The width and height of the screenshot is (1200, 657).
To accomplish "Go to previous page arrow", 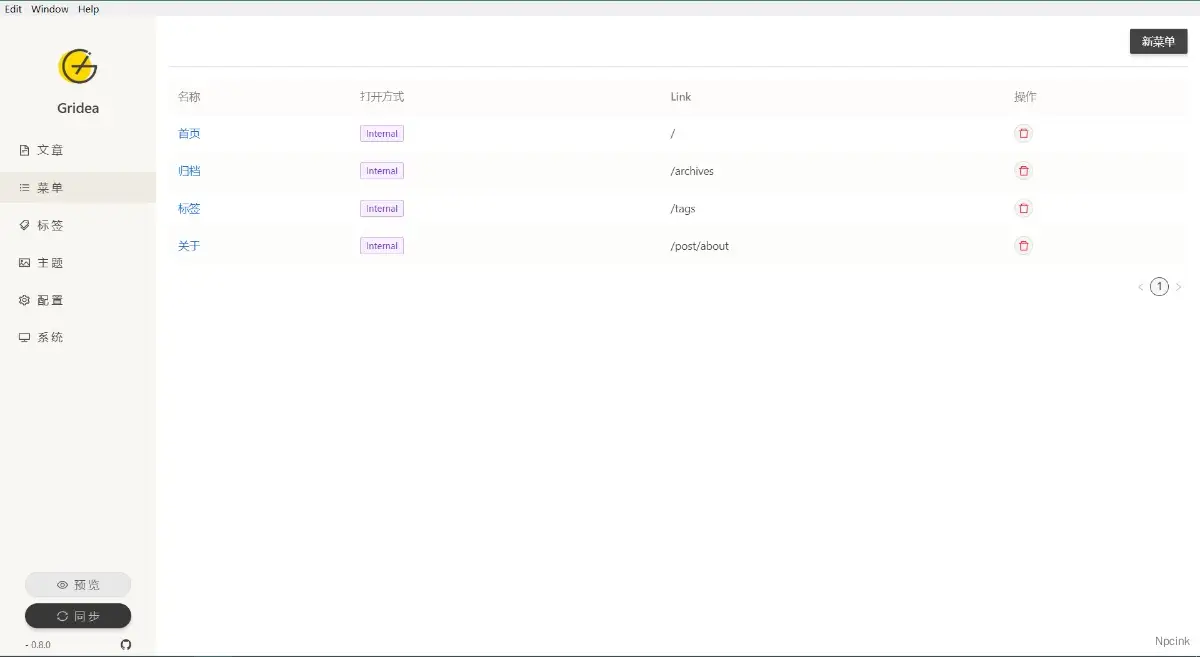I will point(1140,287).
